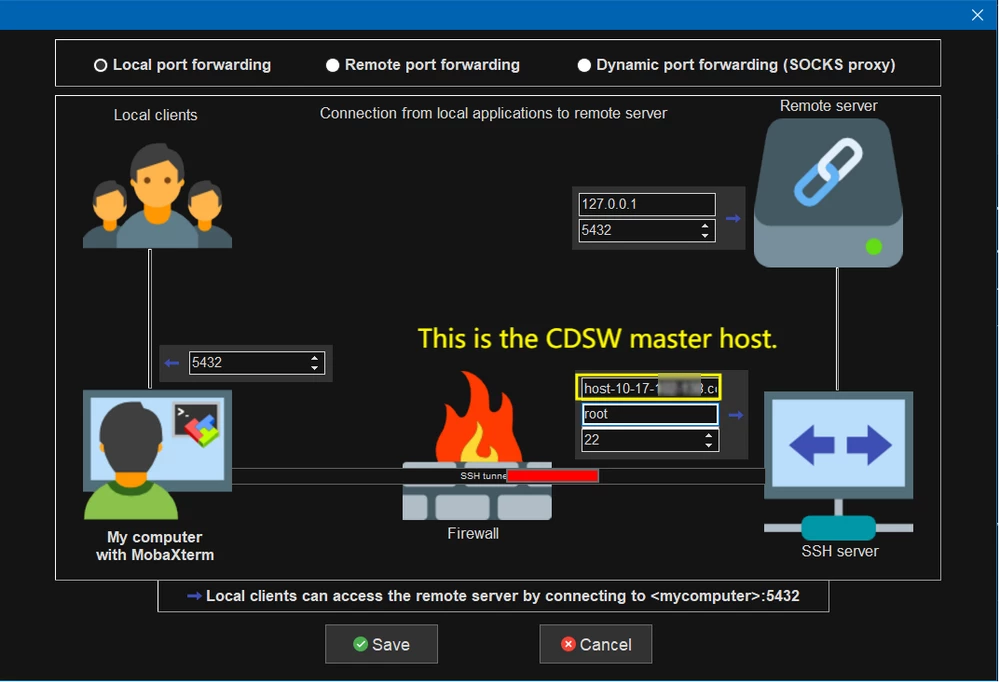
Task: Edit the remote server address 127.0.0.1 field
Action: point(647,204)
